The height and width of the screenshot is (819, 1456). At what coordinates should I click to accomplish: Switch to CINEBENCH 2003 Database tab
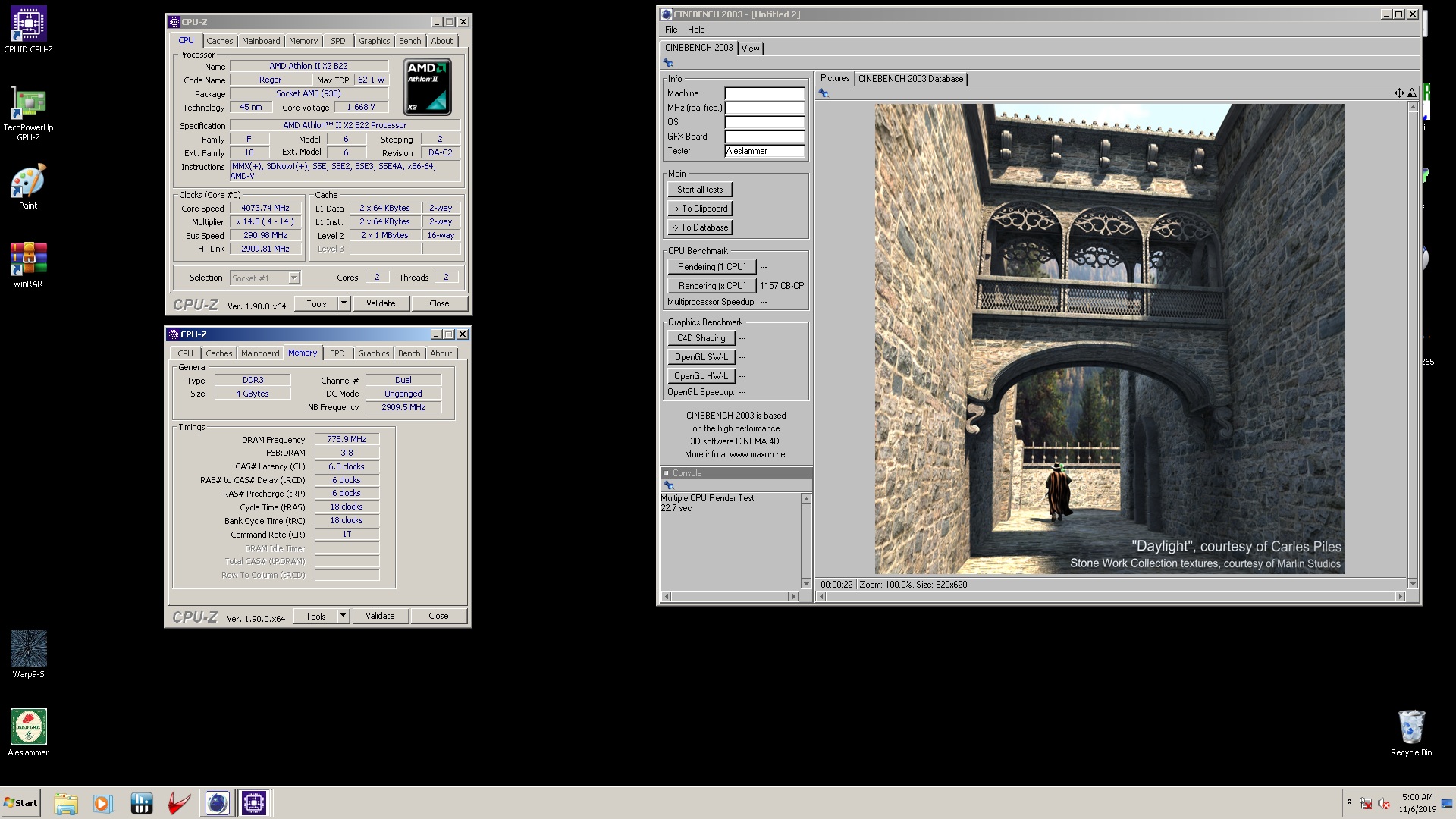tap(911, 79)
